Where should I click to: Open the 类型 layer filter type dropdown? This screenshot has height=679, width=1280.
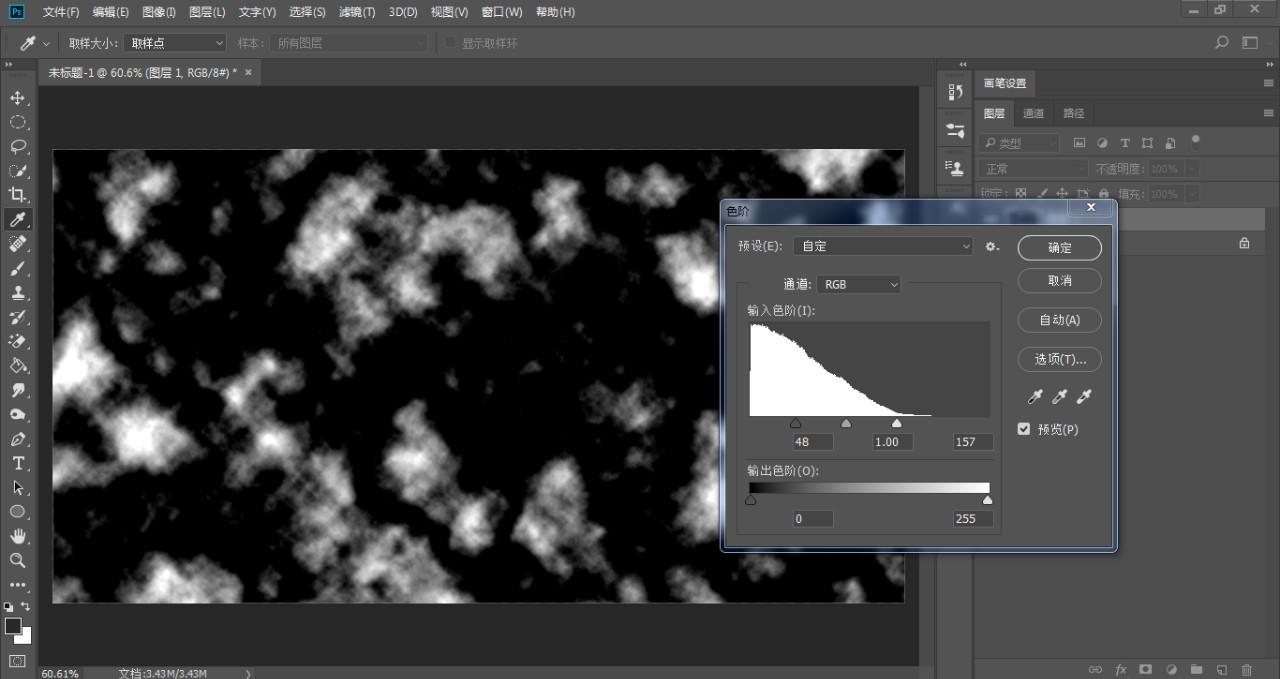click(x=1019, y=143)
